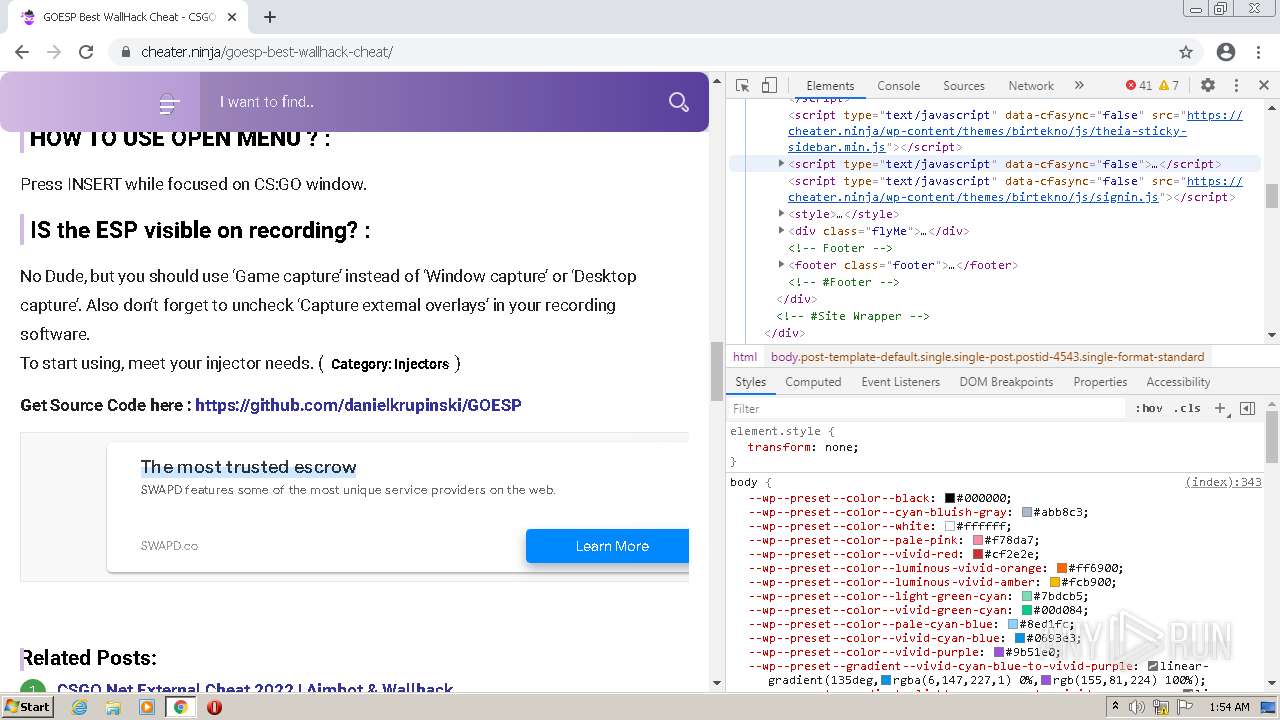Screen dimensions: 1280x720
Task: Select the body breadcrumb element
Action: pyautogui.click(x=987, y=356)
